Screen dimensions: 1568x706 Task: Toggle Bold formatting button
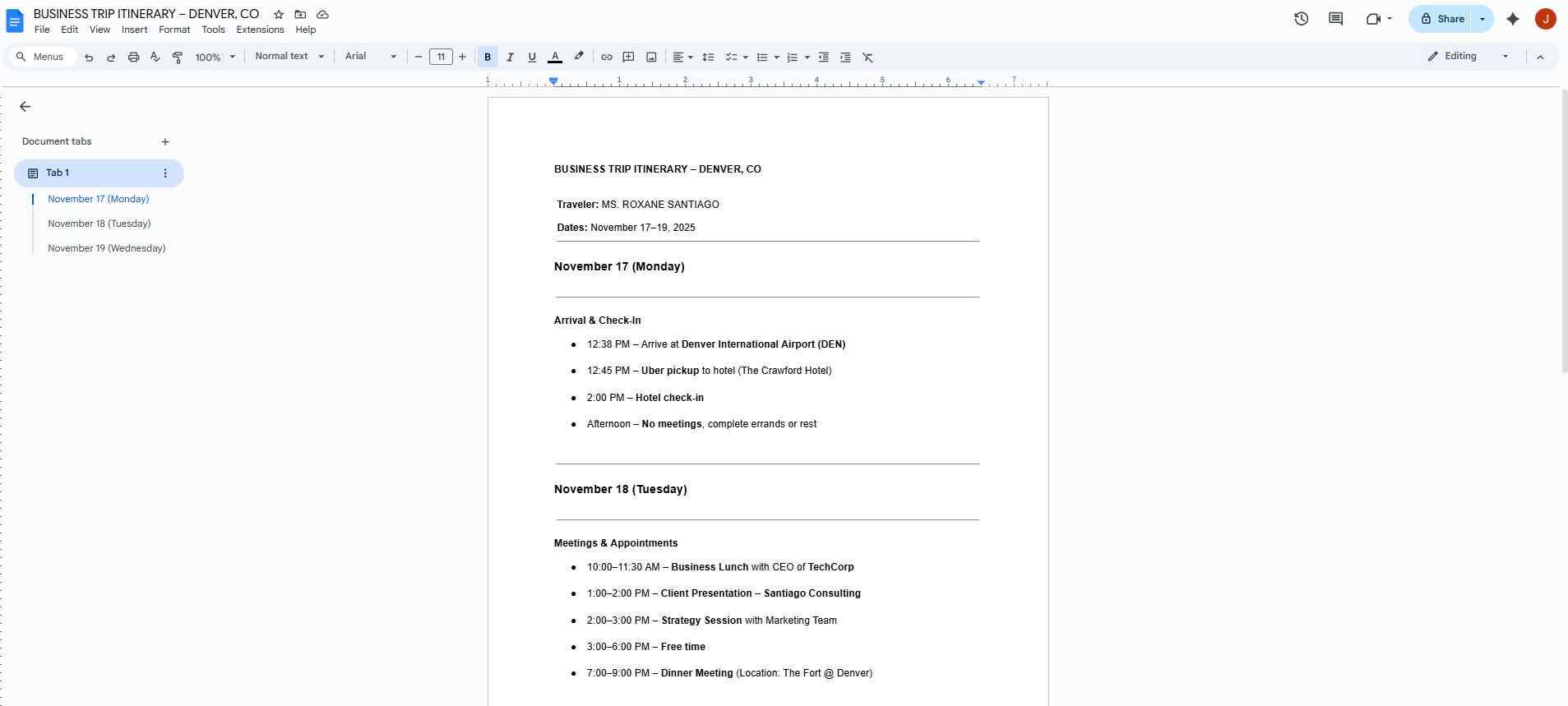(488, 58)
